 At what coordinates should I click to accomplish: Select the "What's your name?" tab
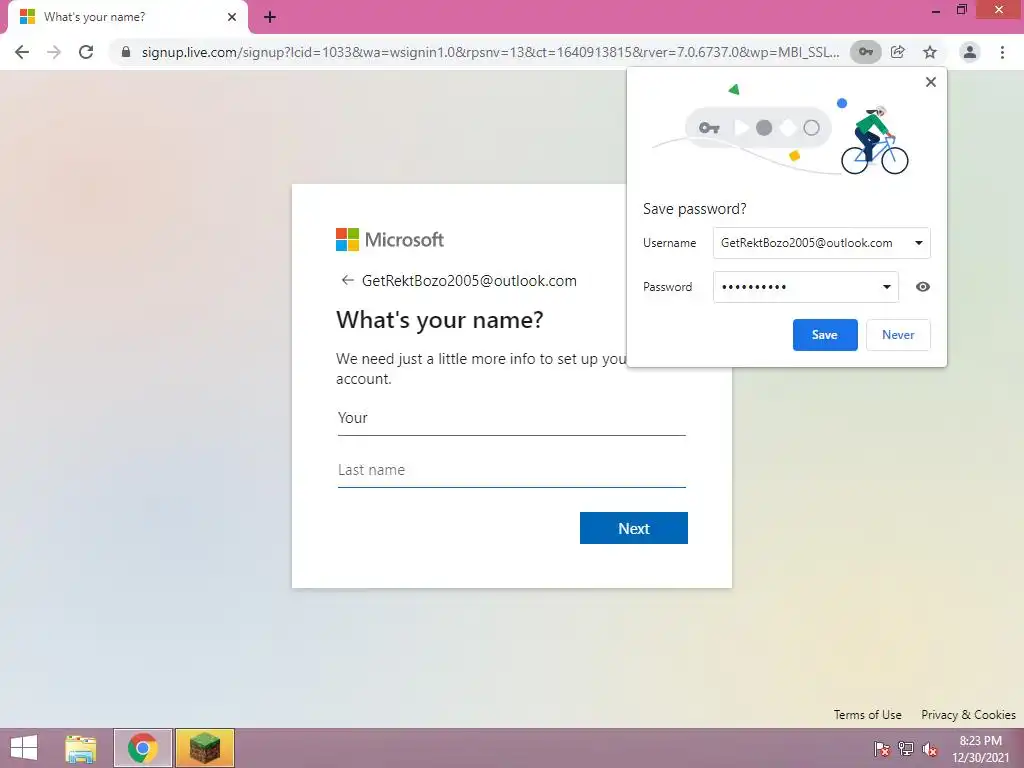click(x=127, y=17)
